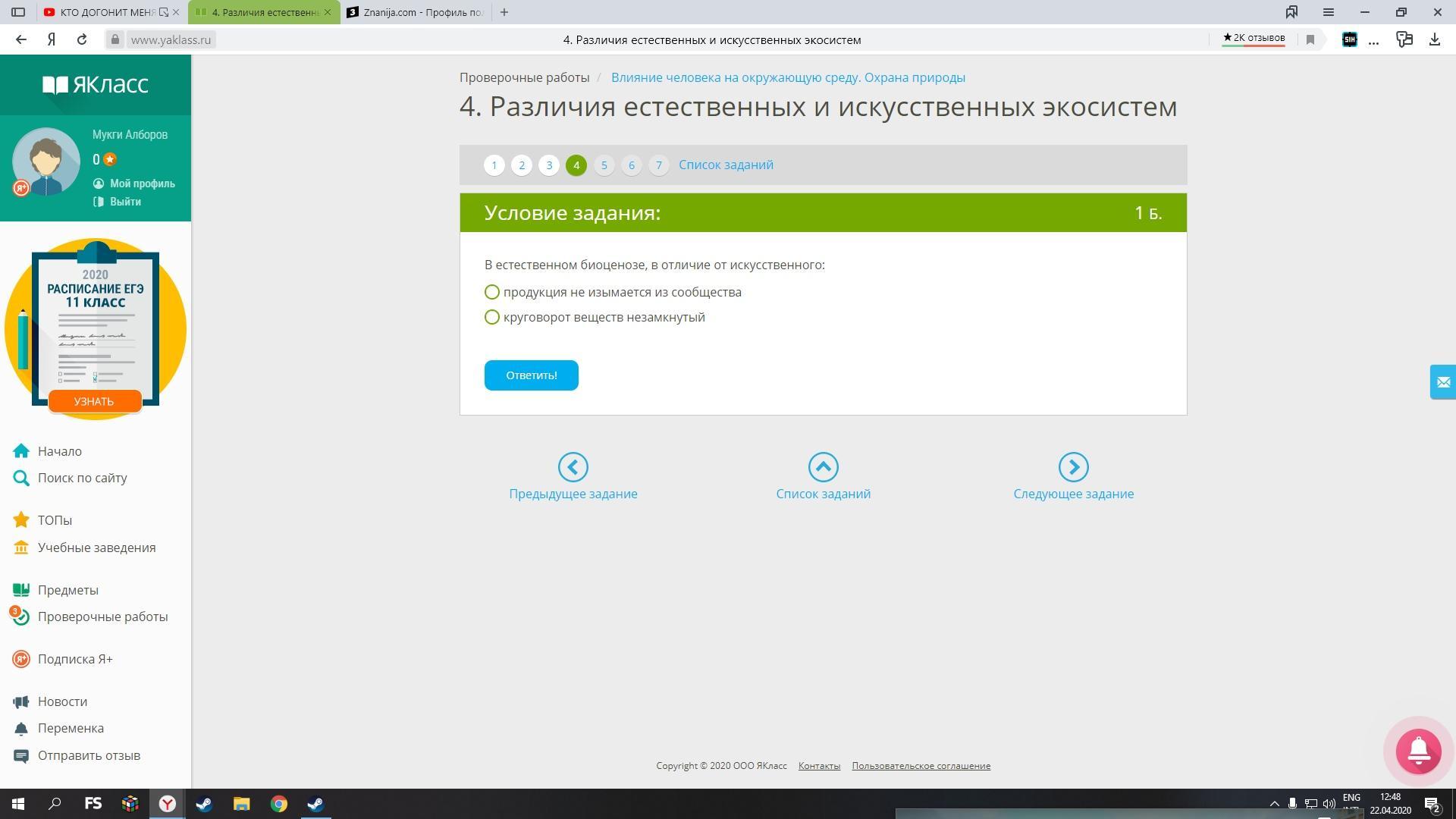1456x819 pixels.
Task: Click the page reload icon
Action: click(82, 39)
